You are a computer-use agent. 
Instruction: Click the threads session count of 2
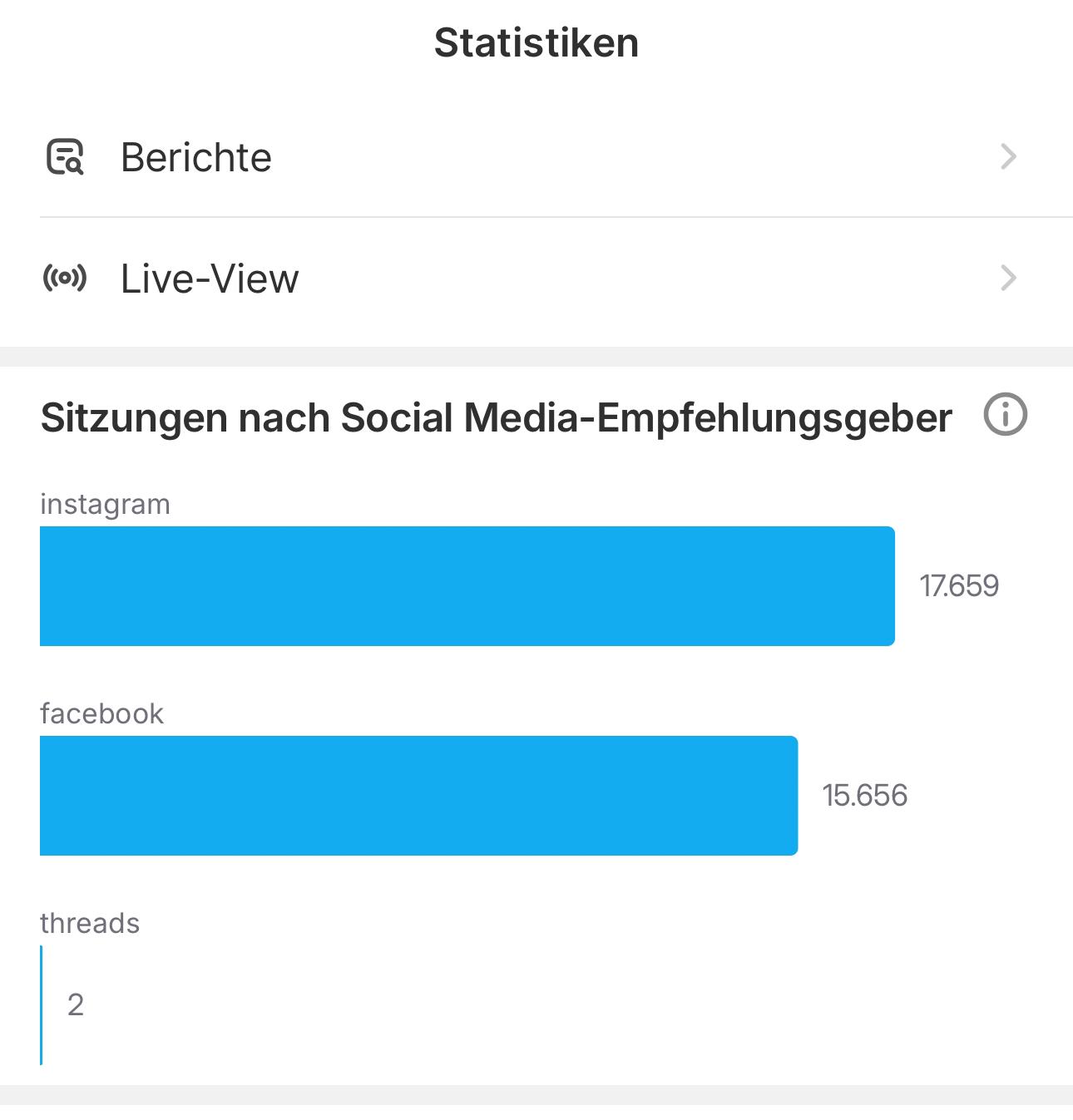click(76, 1005)
